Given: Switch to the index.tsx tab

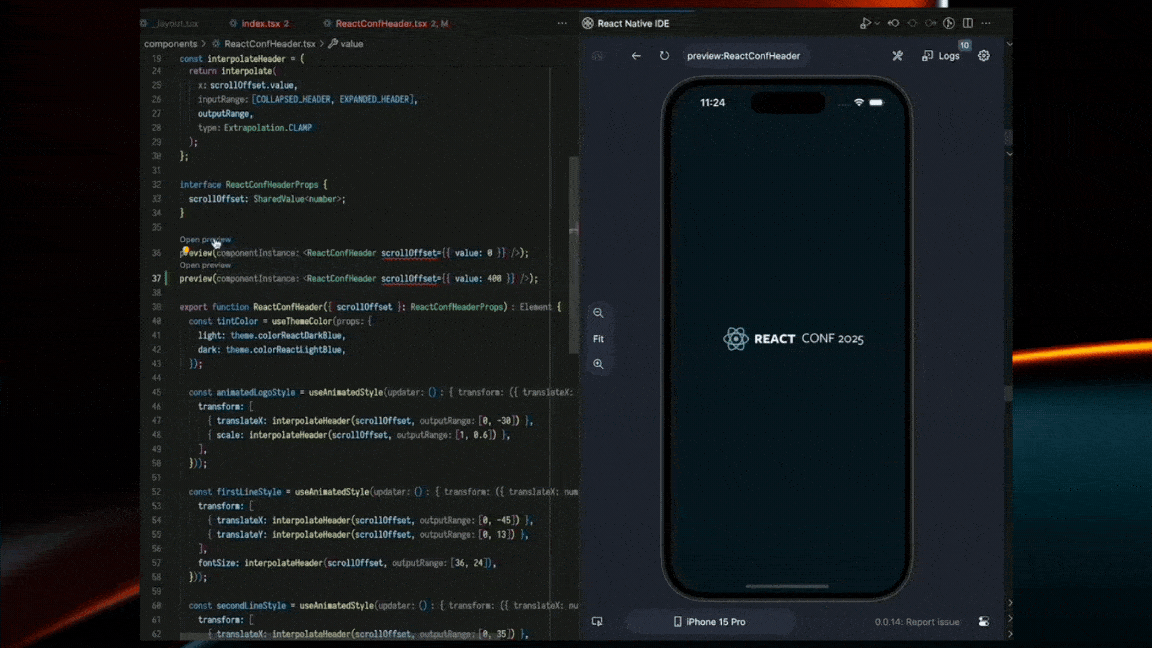Looking at the screenshot, I should click(260, 24).
